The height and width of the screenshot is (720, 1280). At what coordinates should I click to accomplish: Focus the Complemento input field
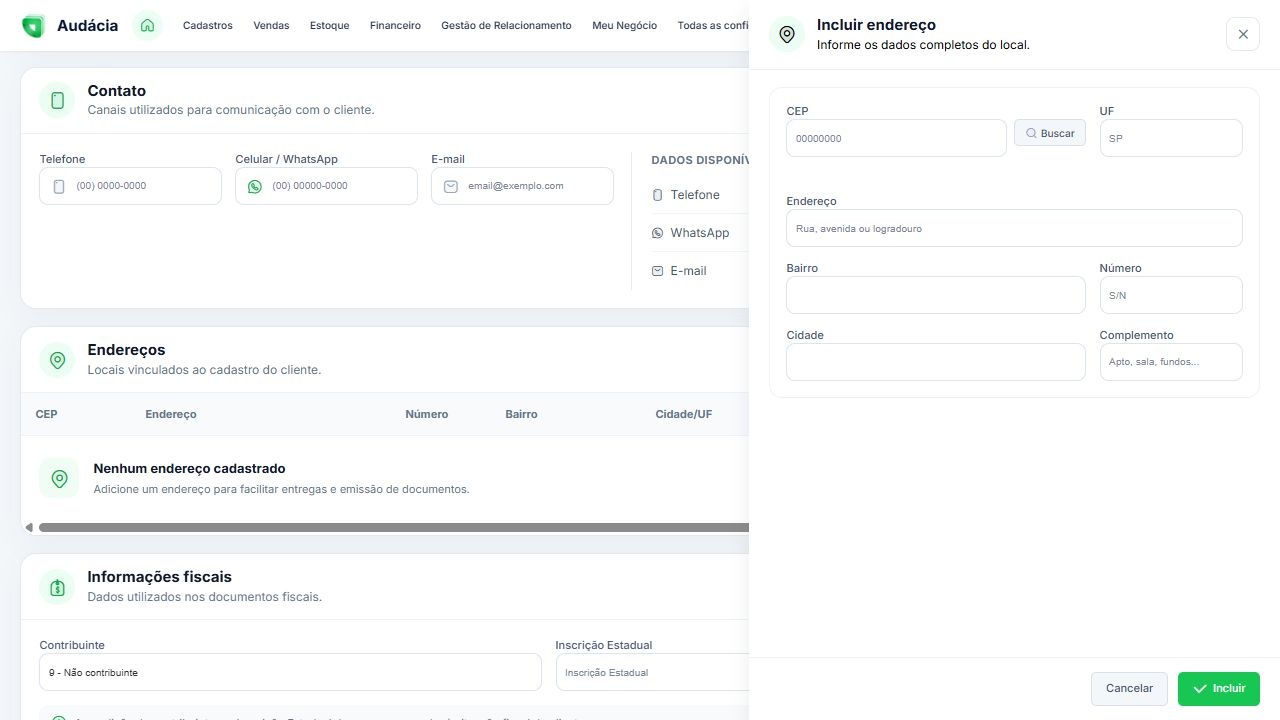[1171, 362]
